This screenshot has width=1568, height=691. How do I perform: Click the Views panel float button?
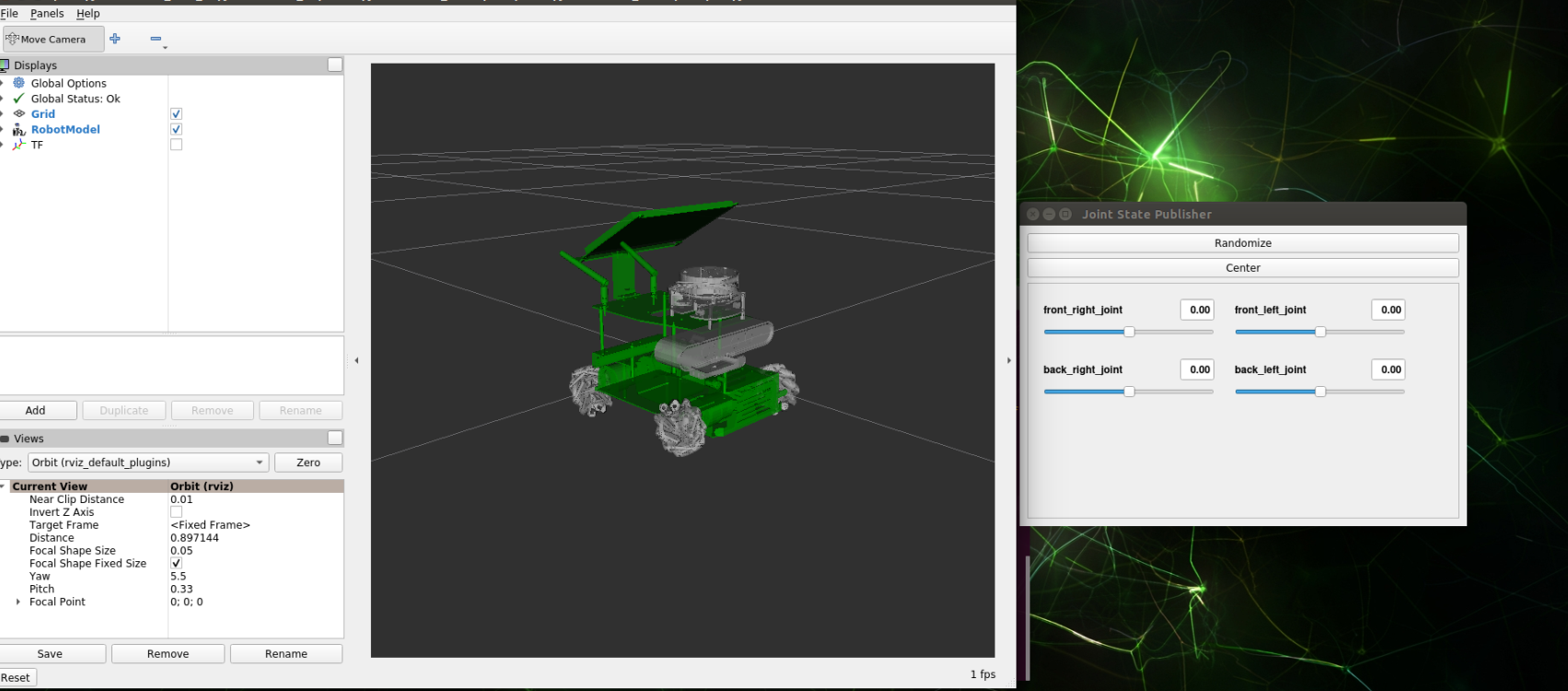pos(335,438)
